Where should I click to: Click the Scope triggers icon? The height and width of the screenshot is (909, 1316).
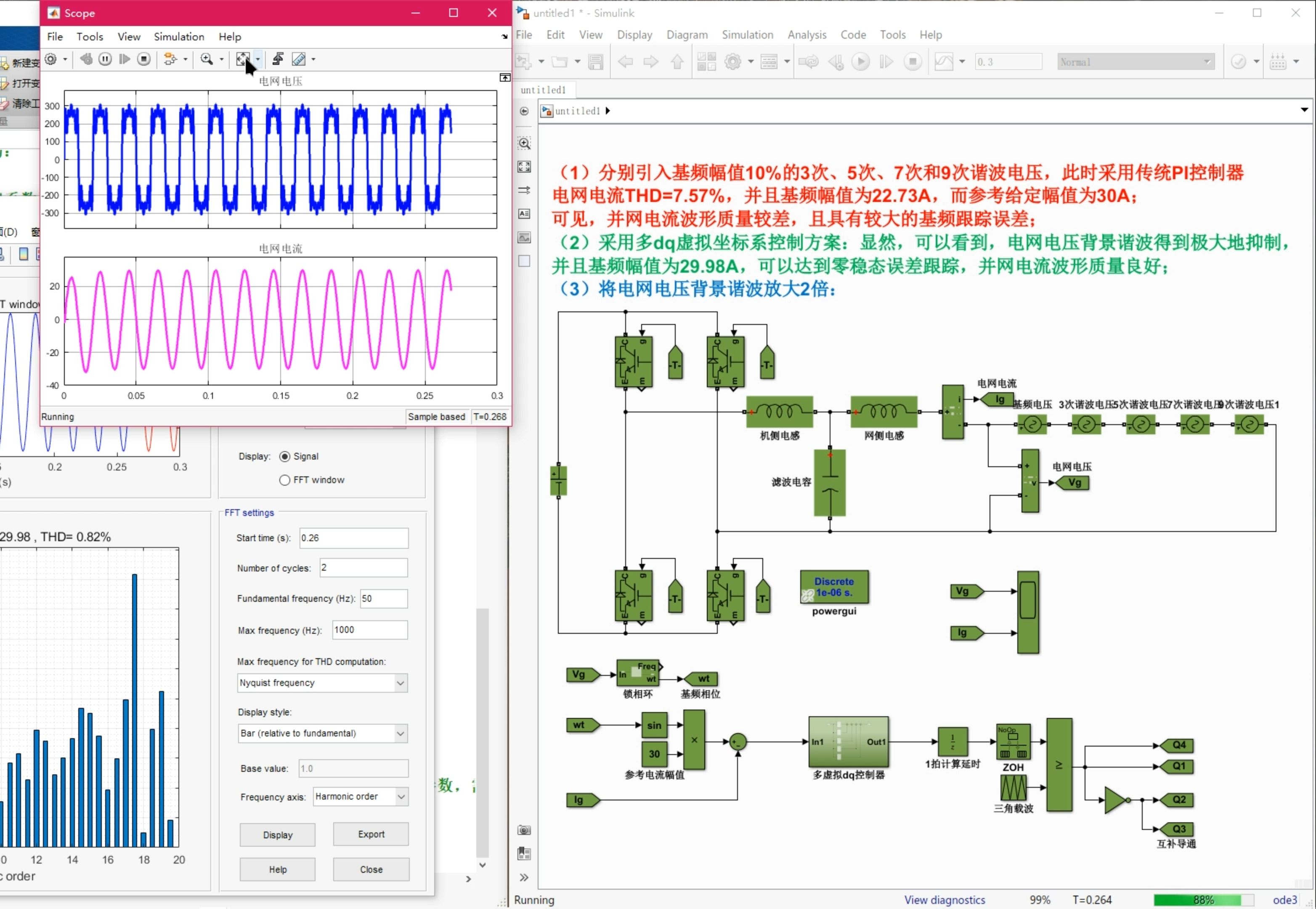pos(278,58)
